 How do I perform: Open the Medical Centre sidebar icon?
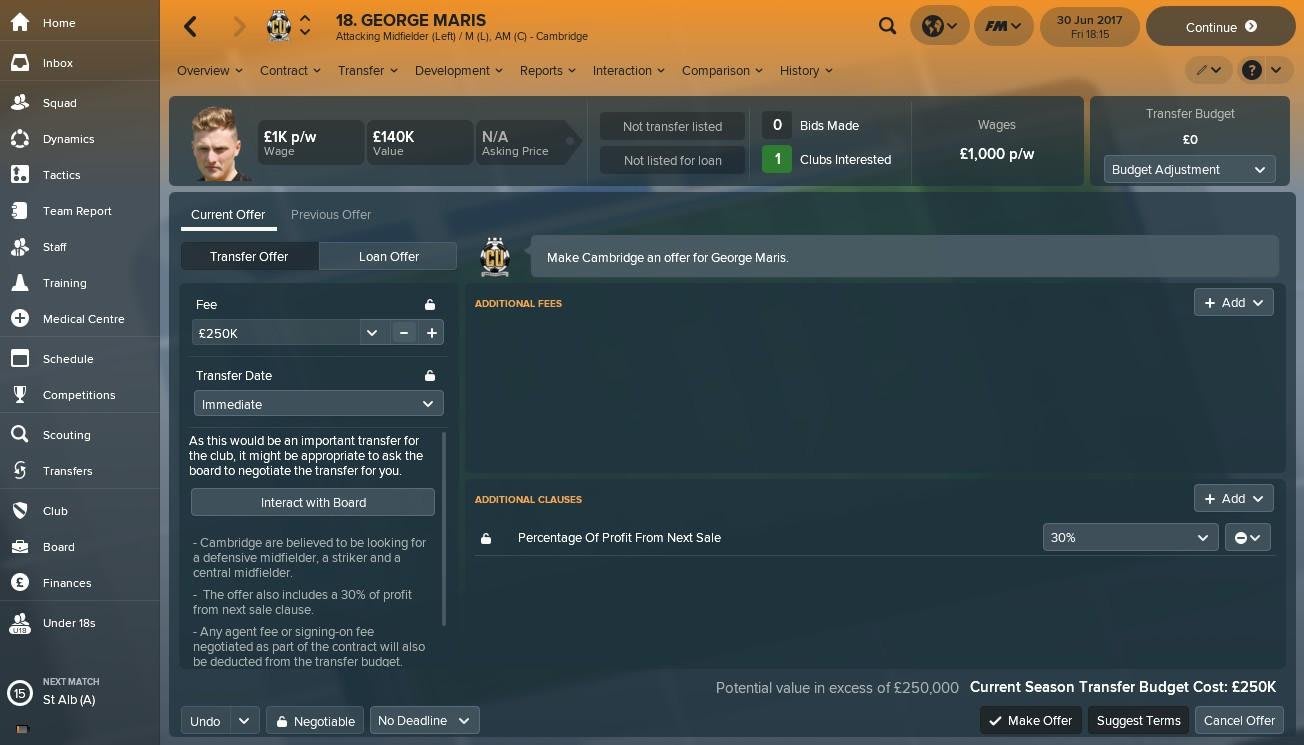[x=20, y=318]
